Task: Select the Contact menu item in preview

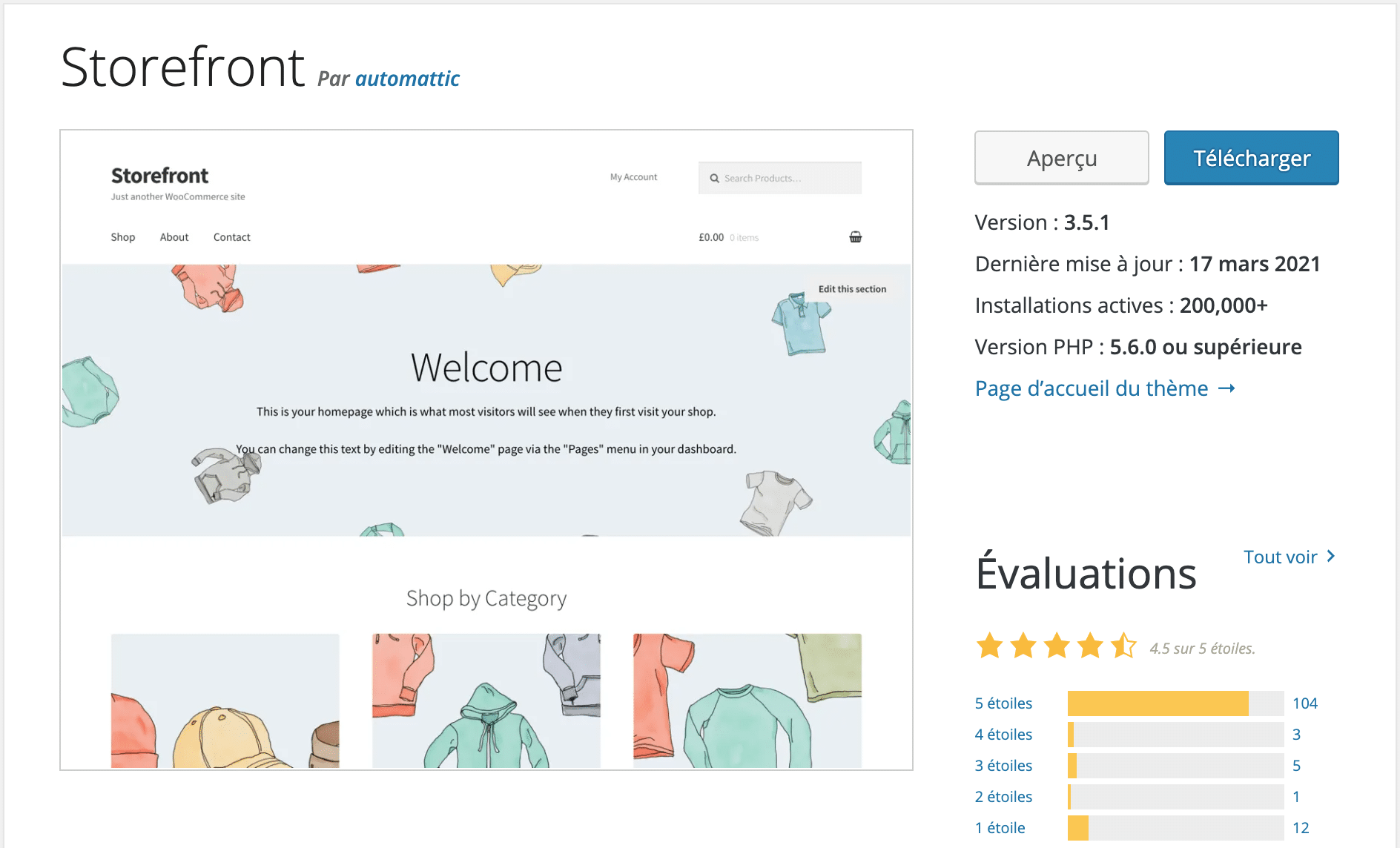Action: [231, 237]
